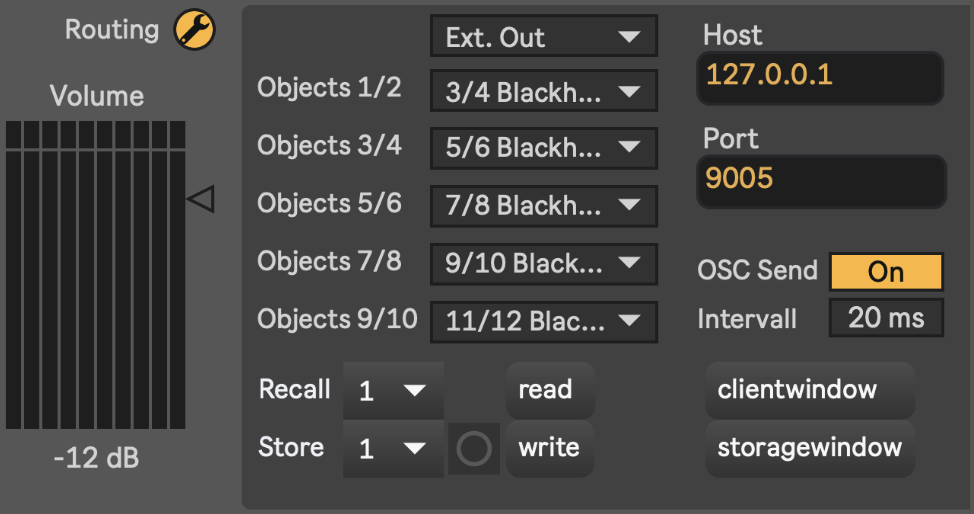Expand the Objects 7/8 routing menu

pyautogui.click(x=544, y=264)
